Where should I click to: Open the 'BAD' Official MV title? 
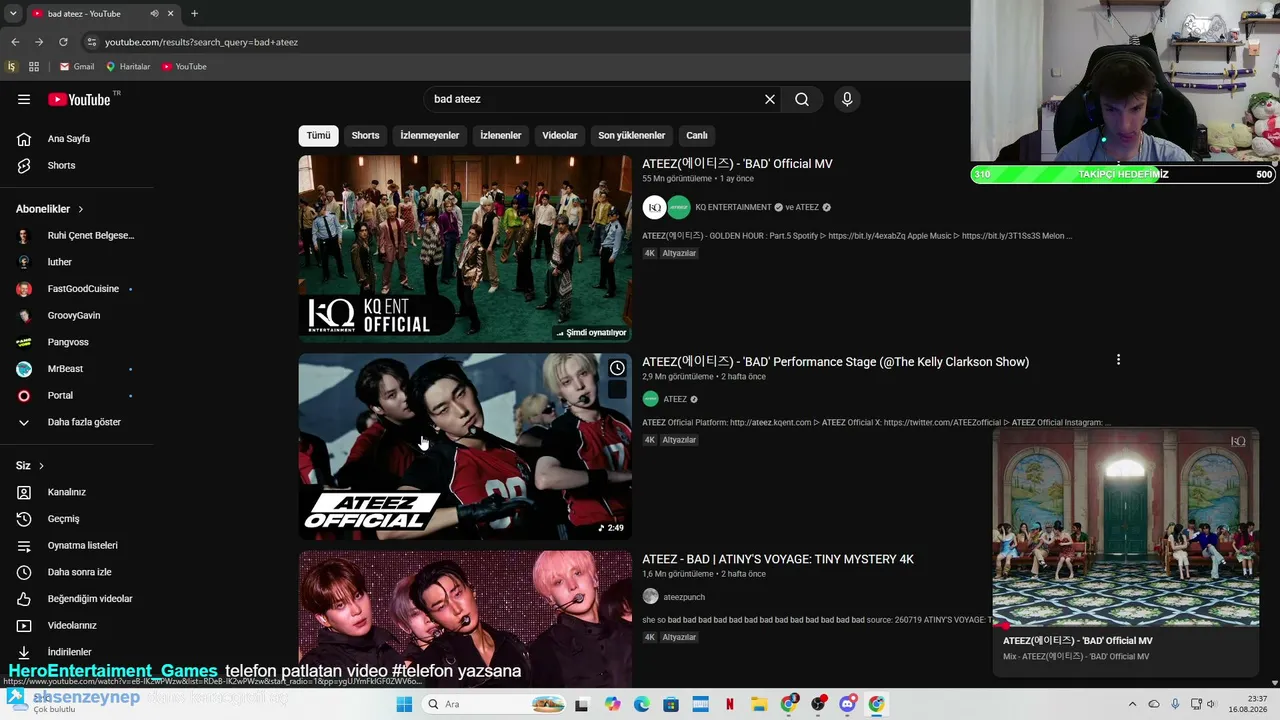[x=737, y=164]
